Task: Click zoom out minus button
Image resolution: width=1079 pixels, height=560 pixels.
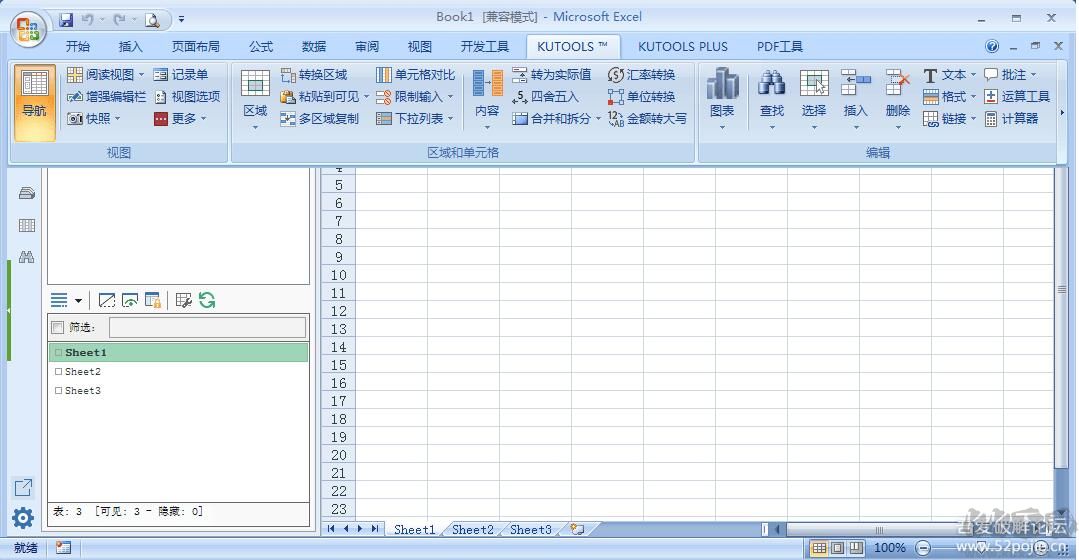Action: [x=923, y=548]
